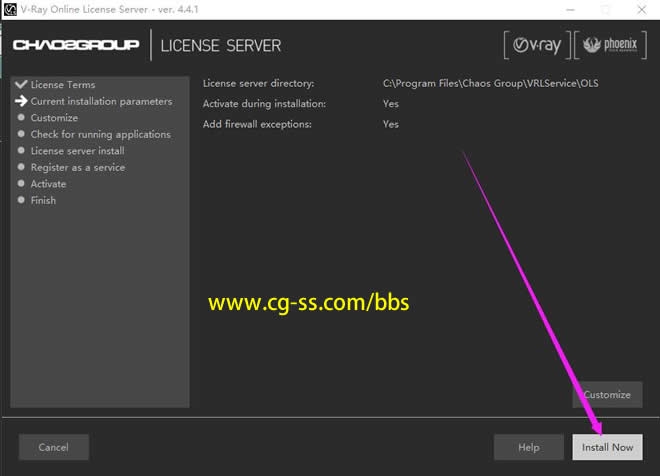This screenshot has height=476, width=660.
Task: Click the Chaos Group logo
Action: click(76, 45)
